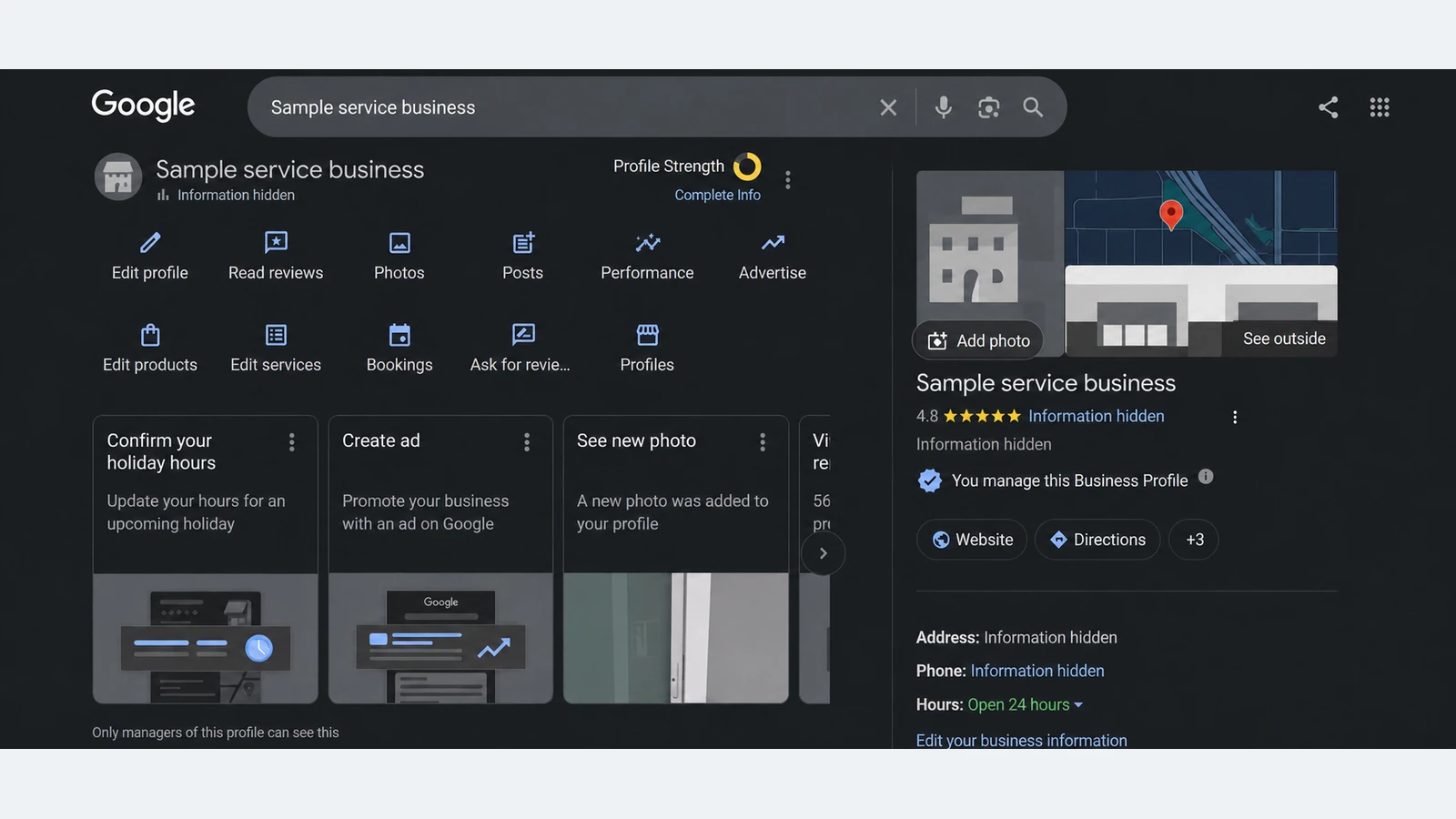The height and width of the screenshot is (819, 1456).
Task: Open the map thumbnail
Action: [x=1201, y=217]
